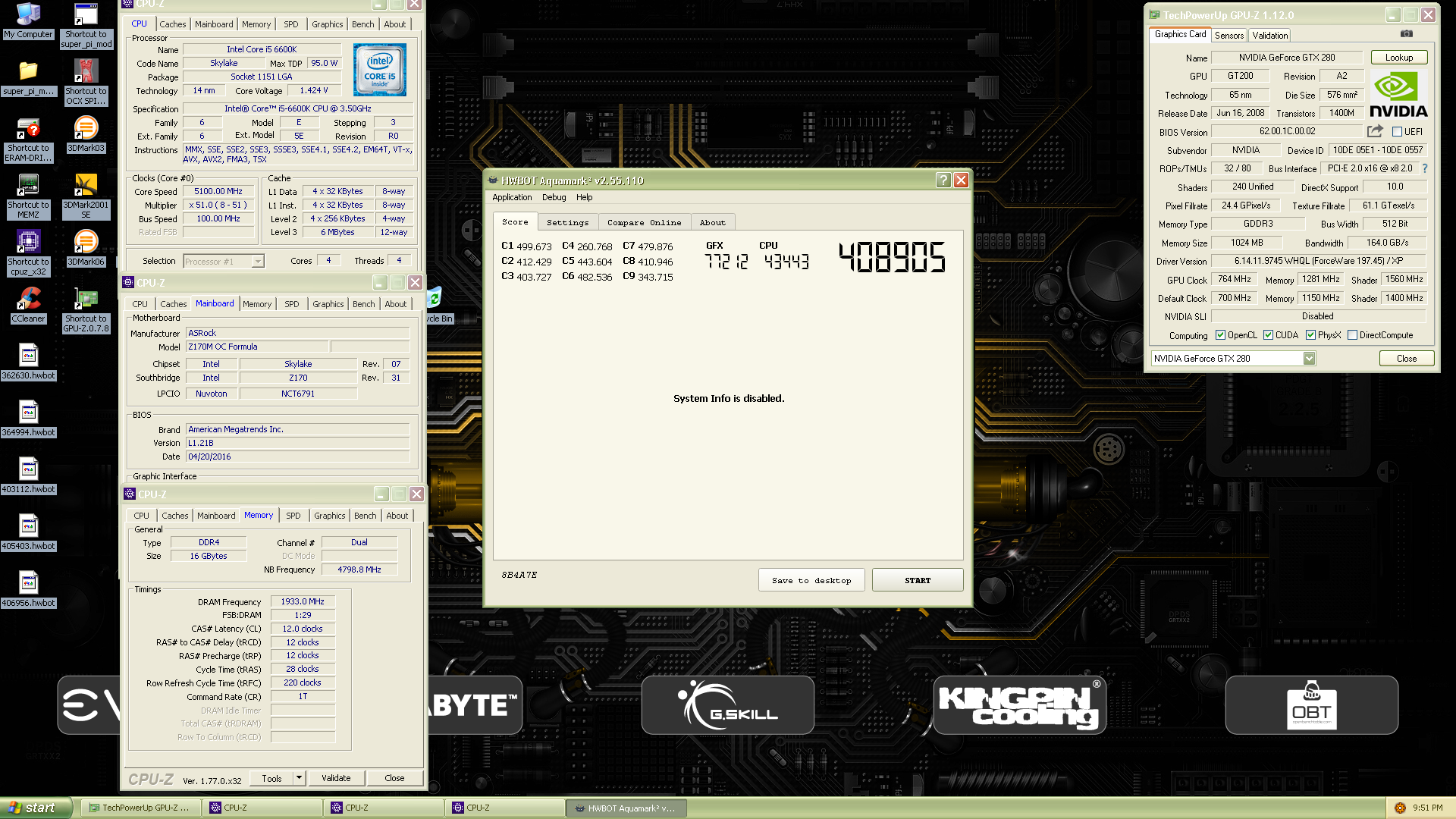1456x819 pixels.
Task: Open the Shortcut to cpuz_x32 icon
Action: tap(28, 253)
